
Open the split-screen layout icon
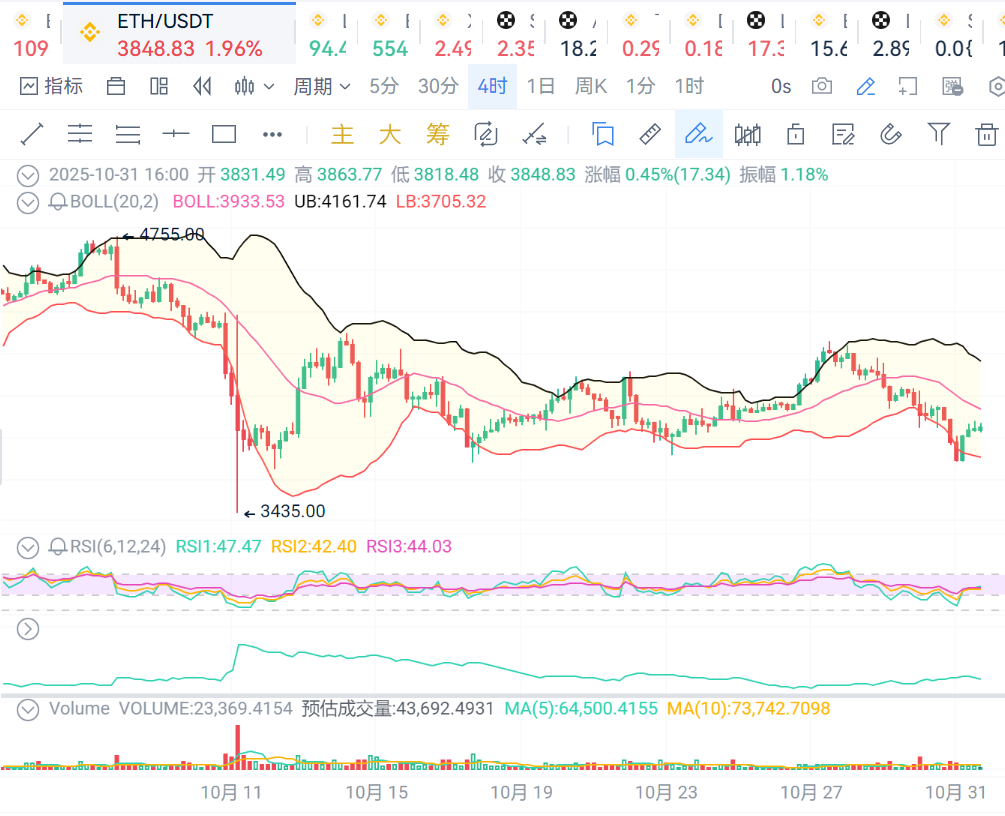point(159,87)
